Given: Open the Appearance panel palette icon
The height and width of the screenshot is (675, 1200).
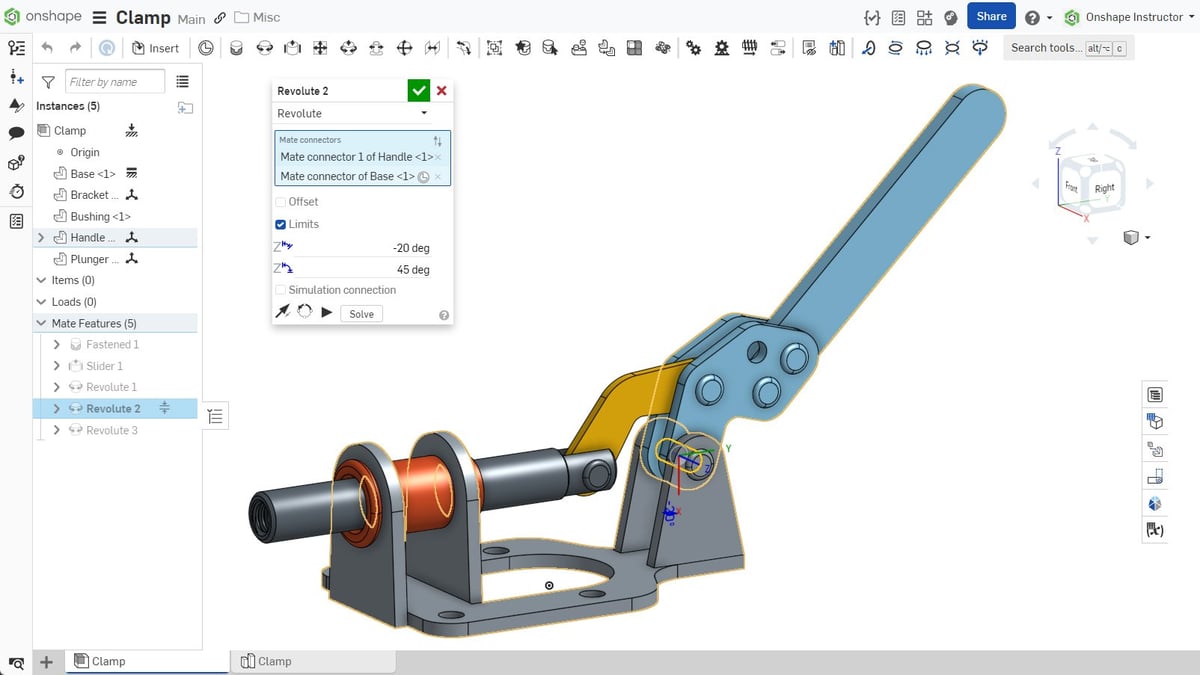Looking at the screenshot, I should pos(1155,504).
